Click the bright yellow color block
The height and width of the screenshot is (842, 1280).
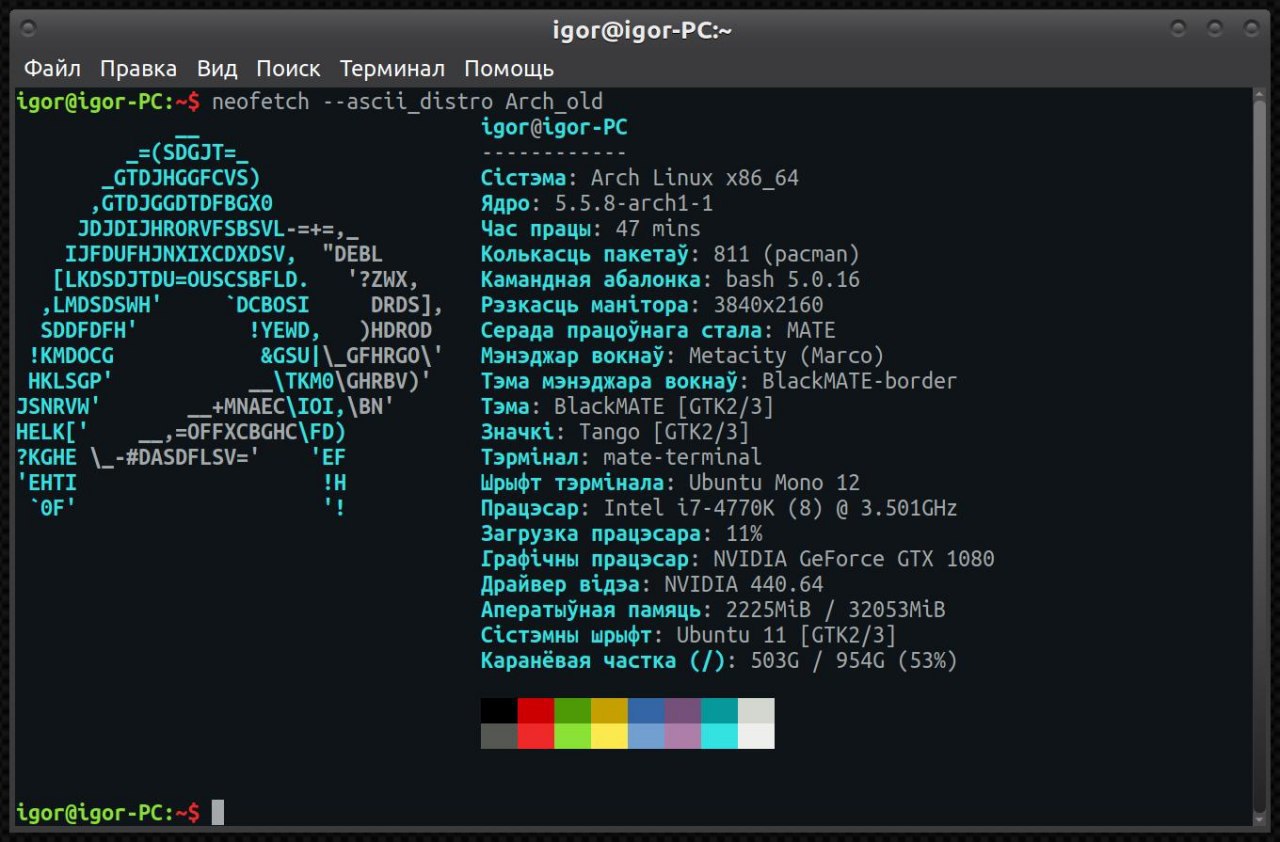click(609, 736)
